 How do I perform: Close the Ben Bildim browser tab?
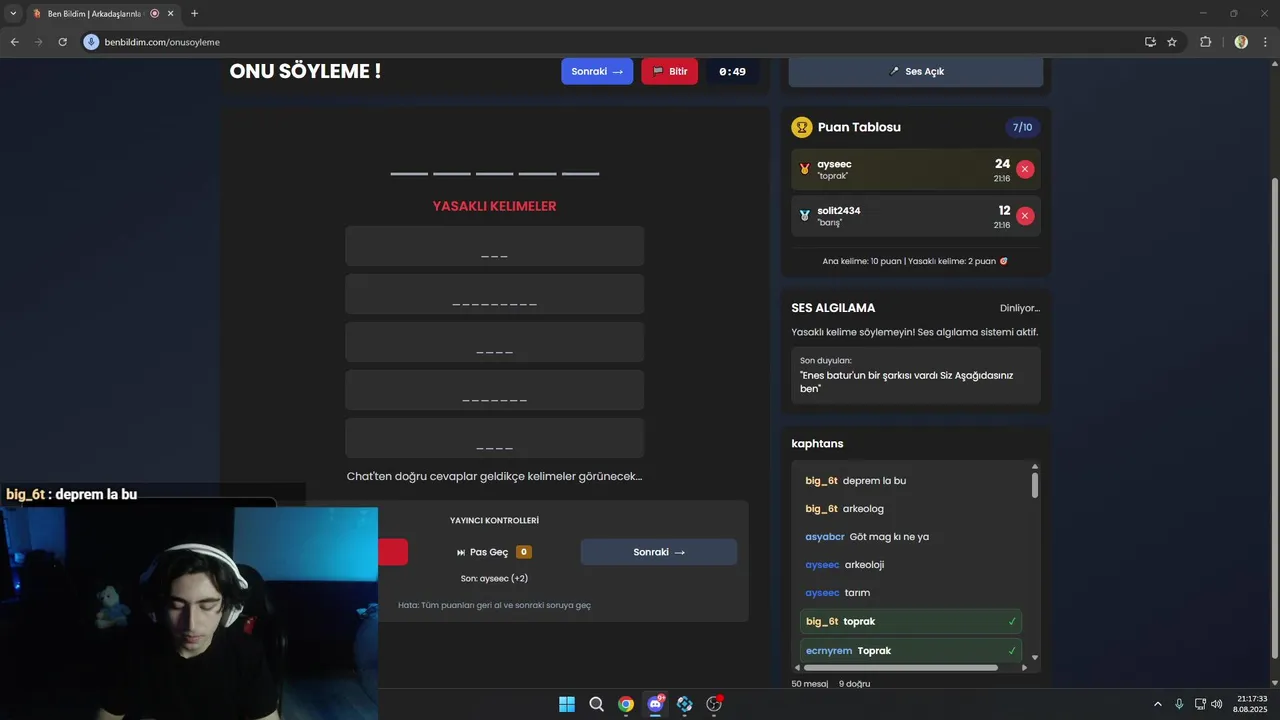(x=171, y=14)
